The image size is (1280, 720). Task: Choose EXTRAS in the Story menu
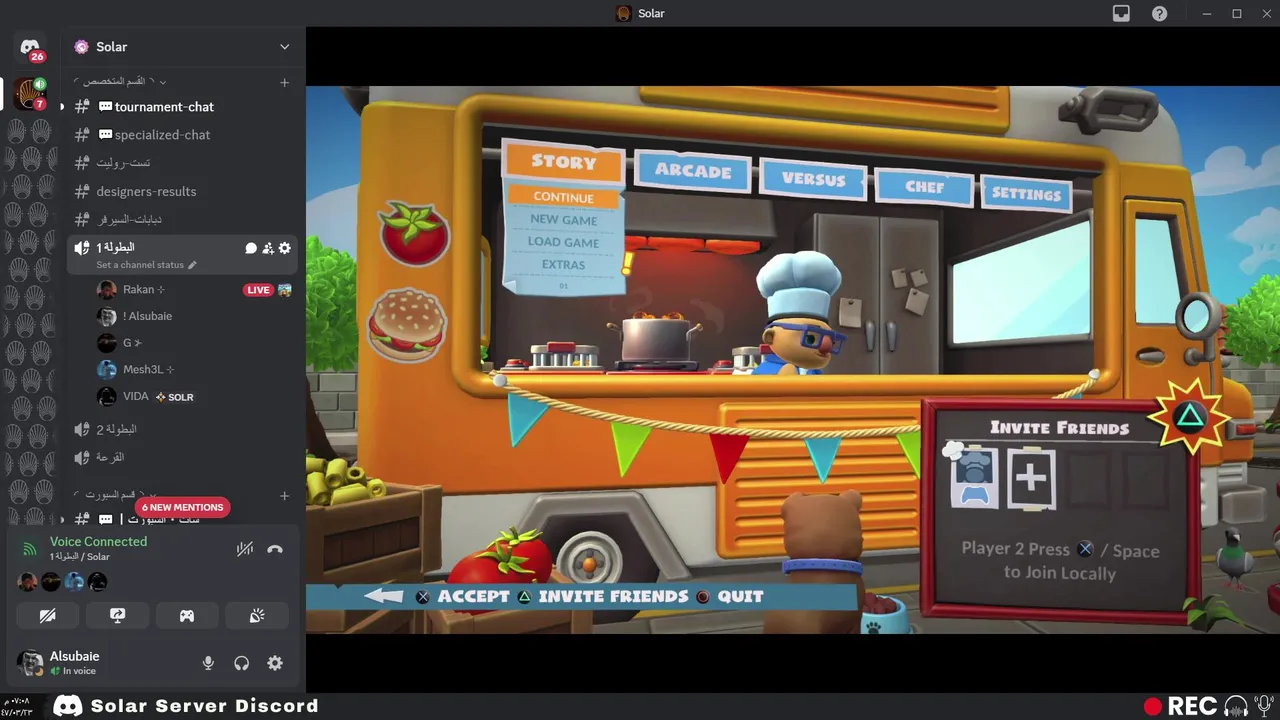click(563, 265)
